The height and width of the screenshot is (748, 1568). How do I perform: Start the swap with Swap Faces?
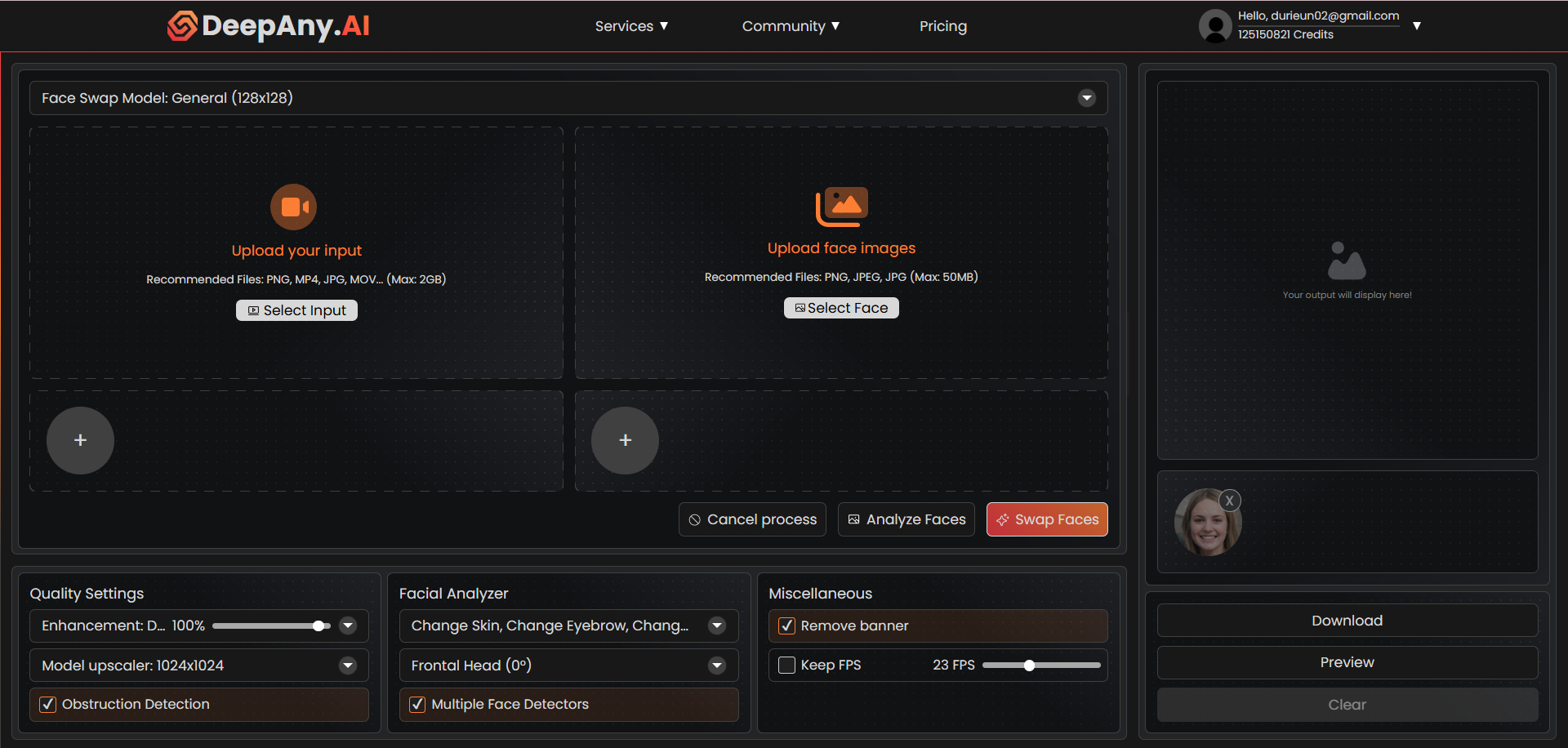click(x=1047, y=519)
